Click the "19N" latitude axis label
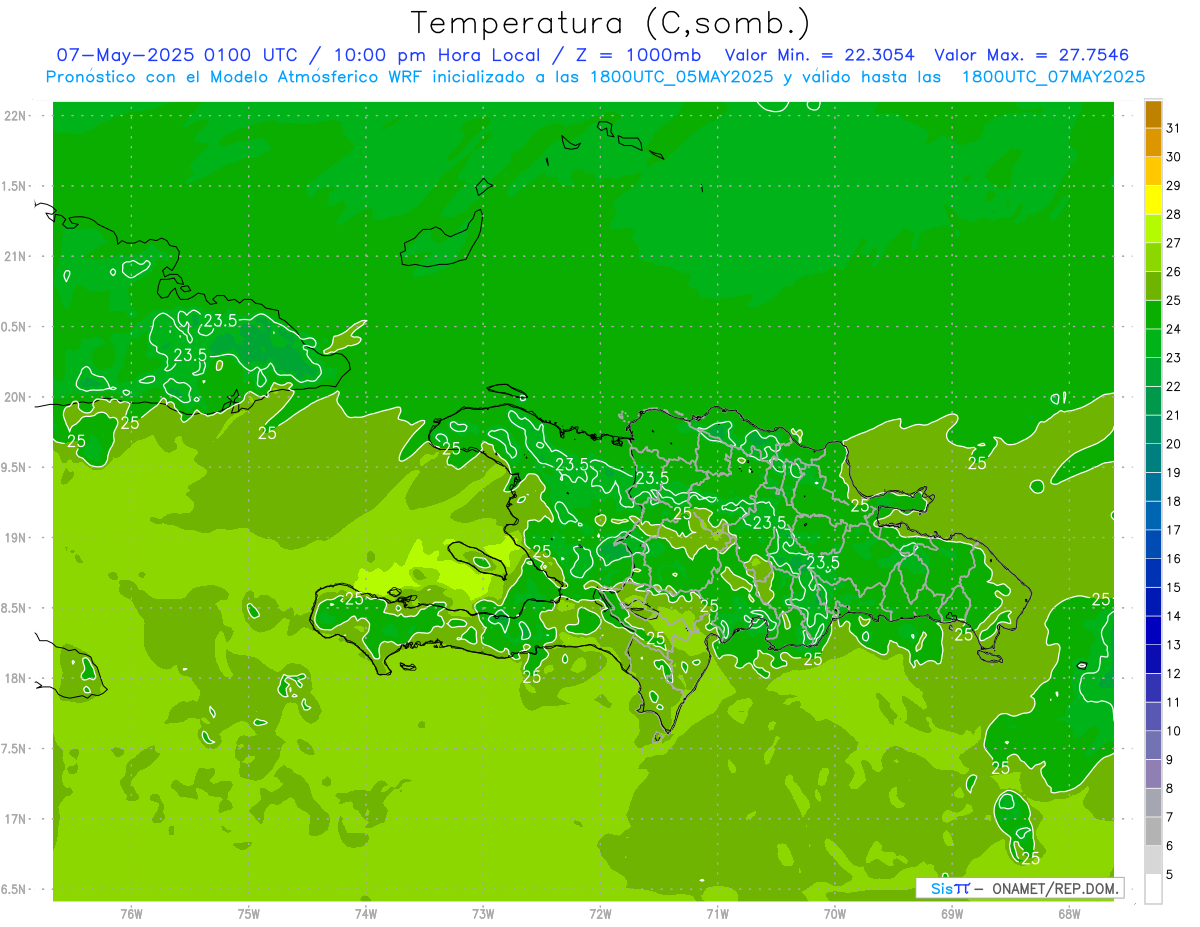The width and height of the screenshot is (1200, 927). click(x=15, y=537)
